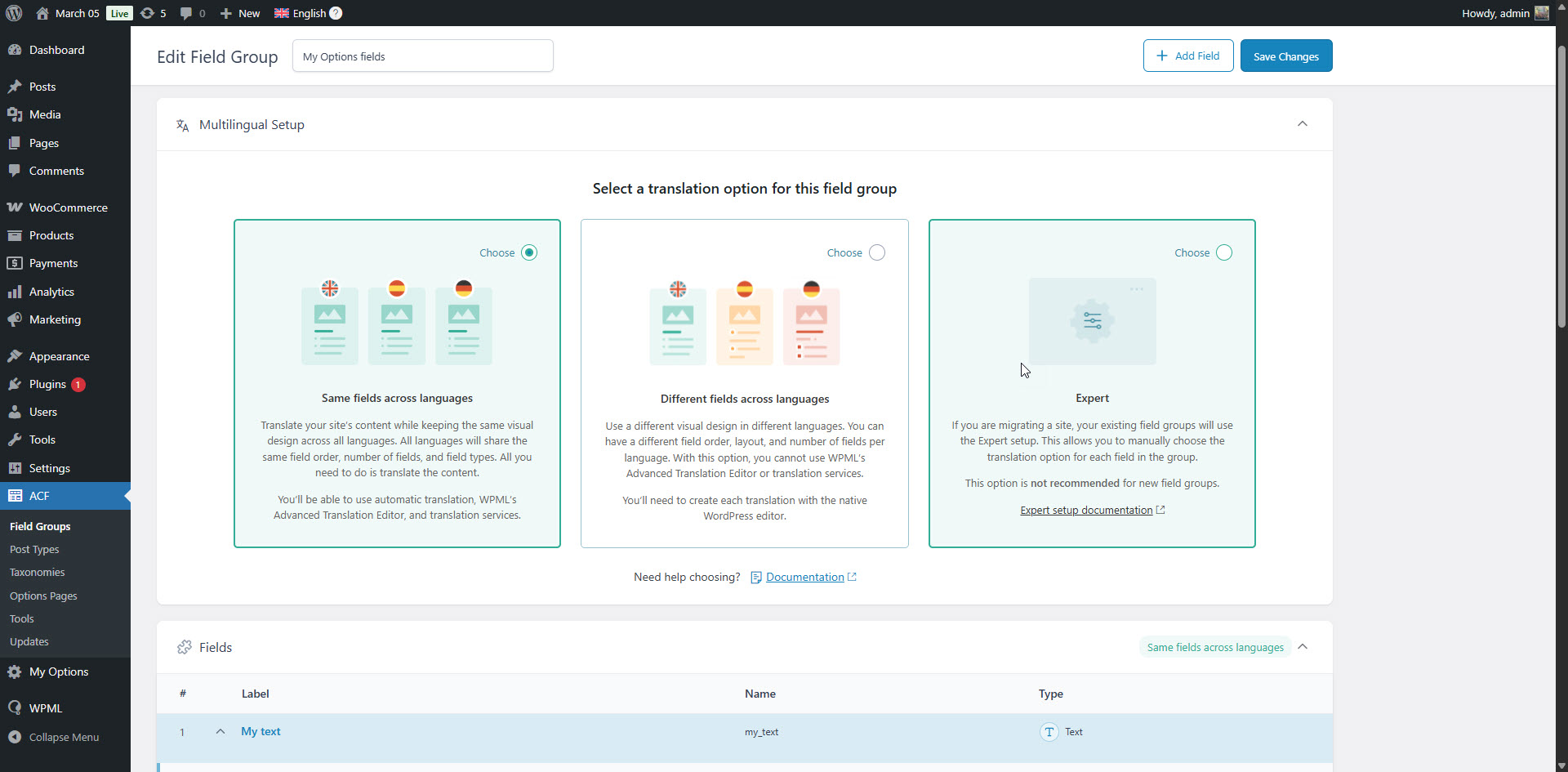
Task: Click the Marketing megaphone icon
Action: pyautogui.click(x=15, y=319)
